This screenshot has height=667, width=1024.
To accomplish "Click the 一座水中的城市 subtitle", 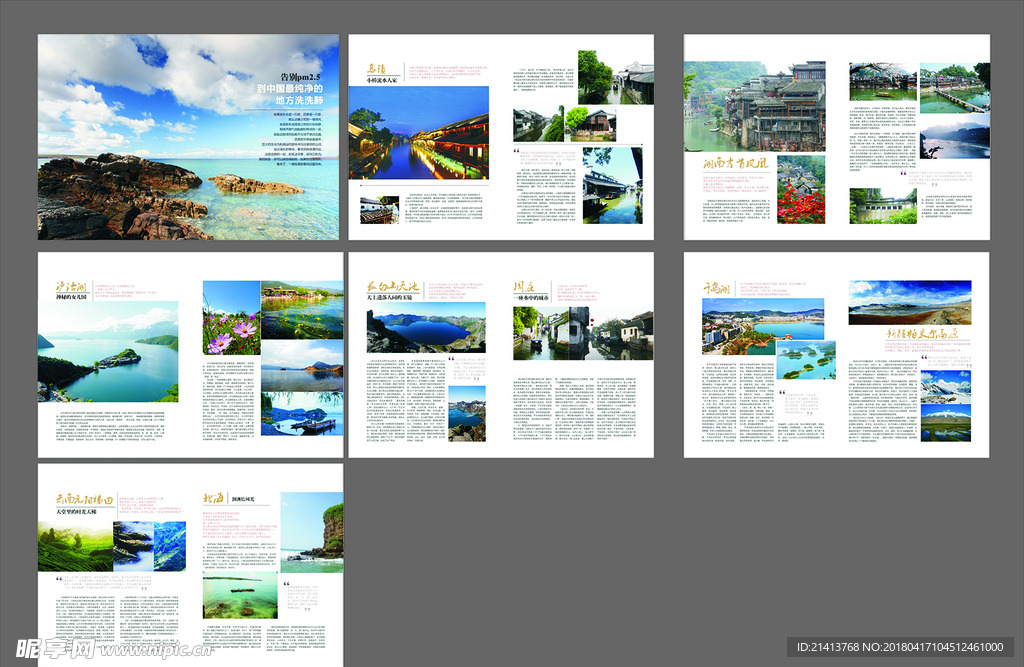I will 534,297.
